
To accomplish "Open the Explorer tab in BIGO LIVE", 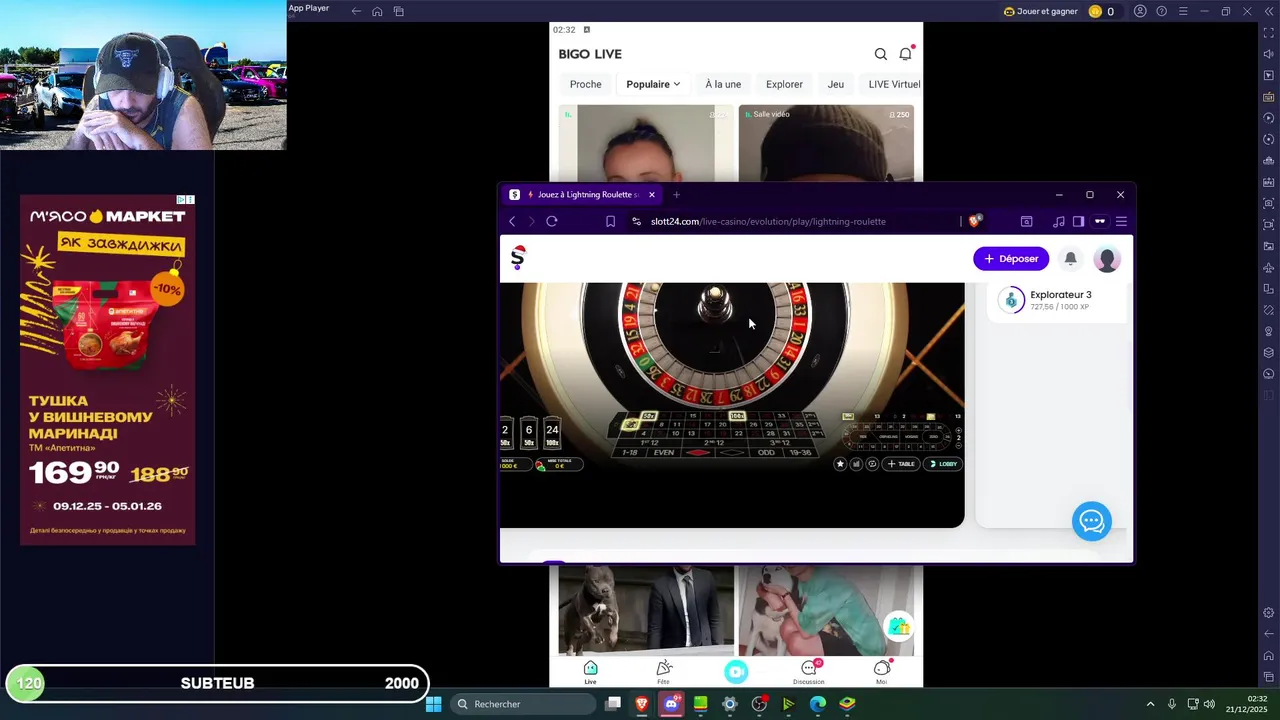I will 784,84.
